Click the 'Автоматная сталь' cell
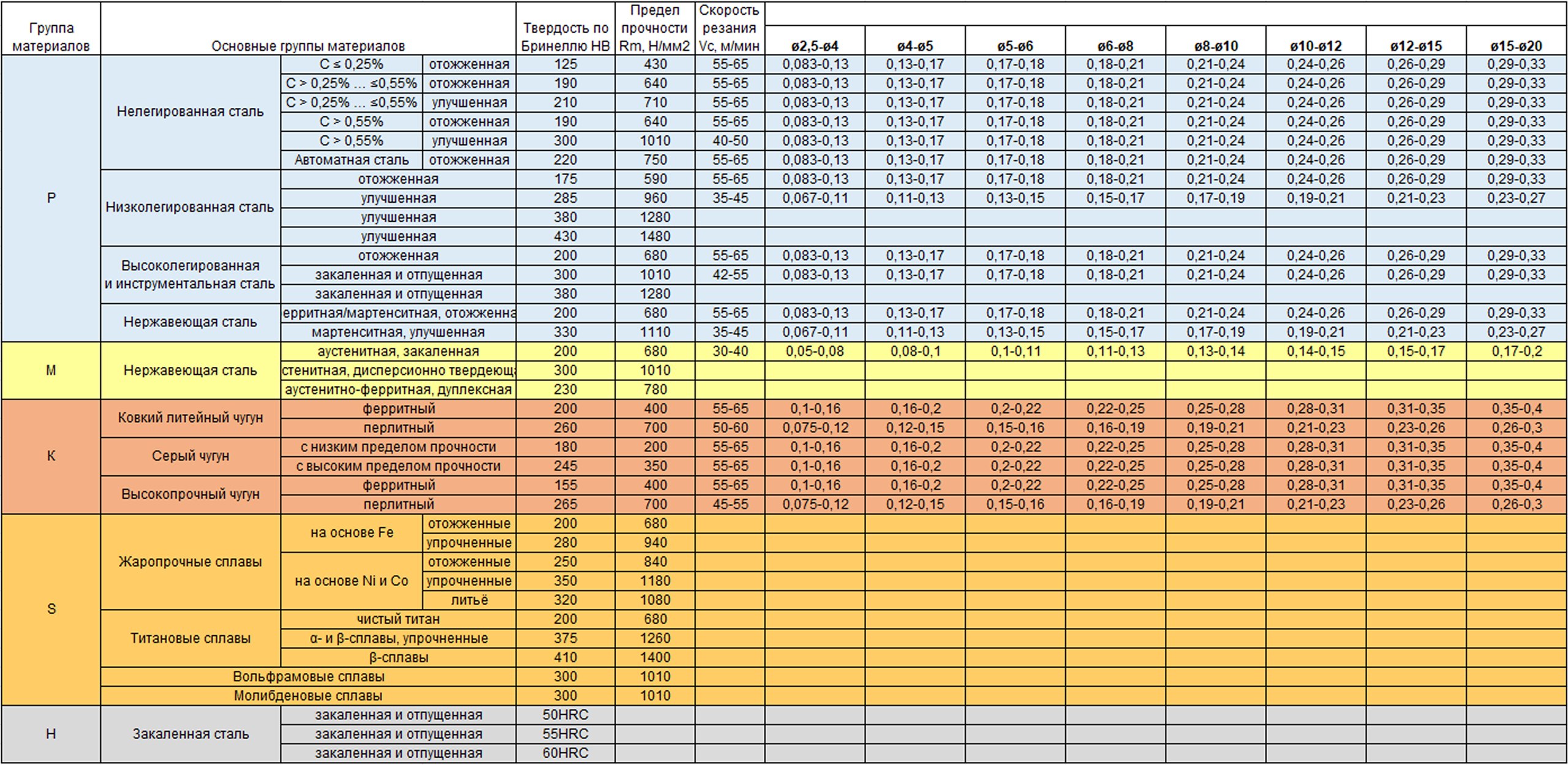This screenshot has height=765, width=1568. point(351,160)
